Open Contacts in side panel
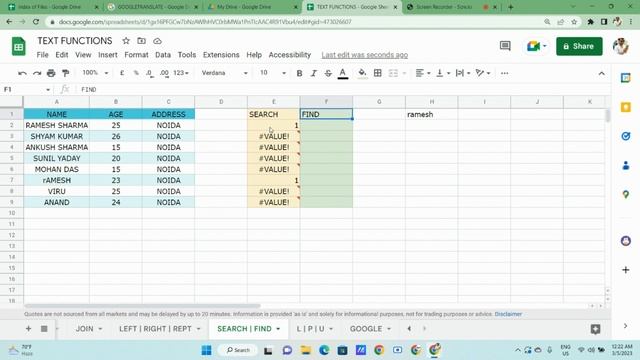 pyautogui.click(x=626, y=166)
